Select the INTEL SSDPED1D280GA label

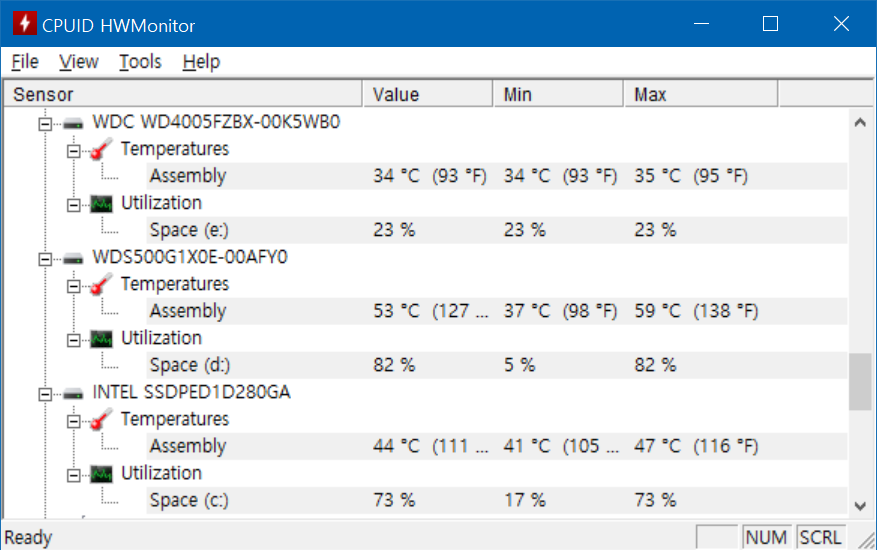tap(191, 392)
